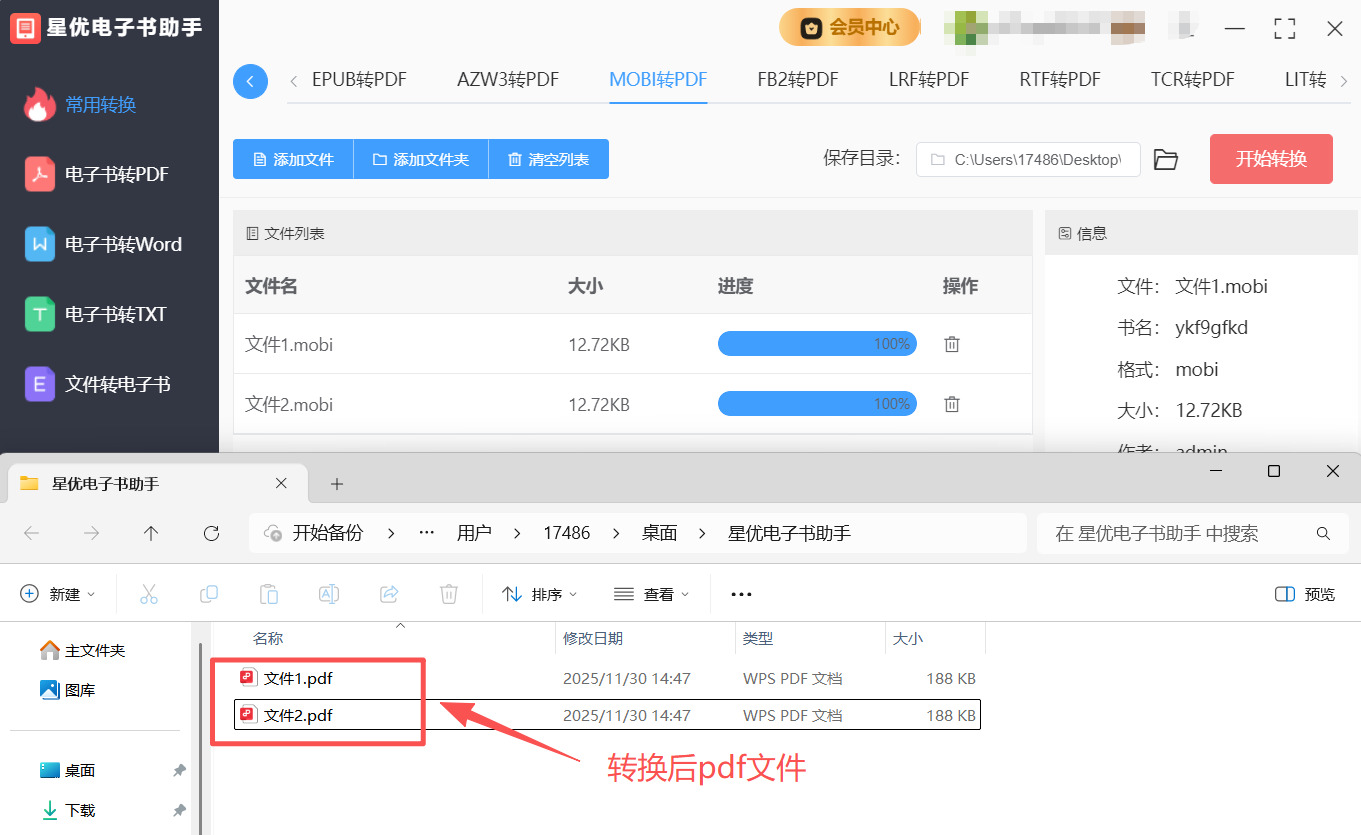This screenshot has width=1361, height=835.
Task: Switch to the LRF转PDF tab
Action: 929,80
